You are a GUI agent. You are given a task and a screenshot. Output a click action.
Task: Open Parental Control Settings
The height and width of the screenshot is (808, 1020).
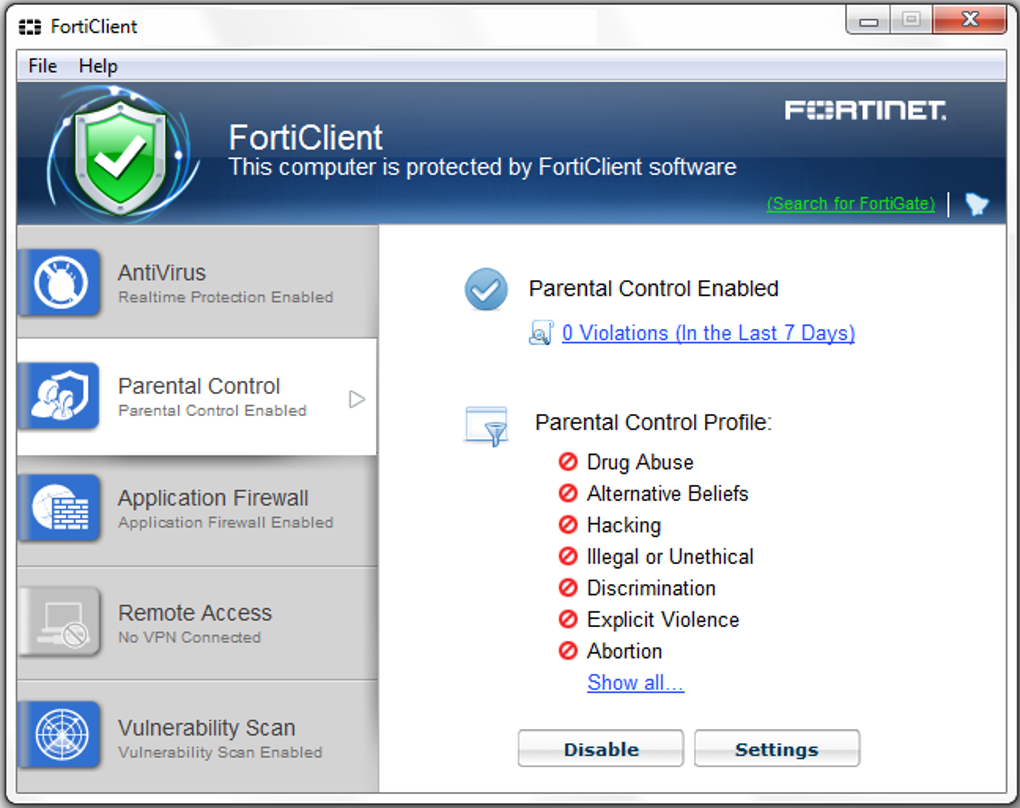[x=776, y=748]
